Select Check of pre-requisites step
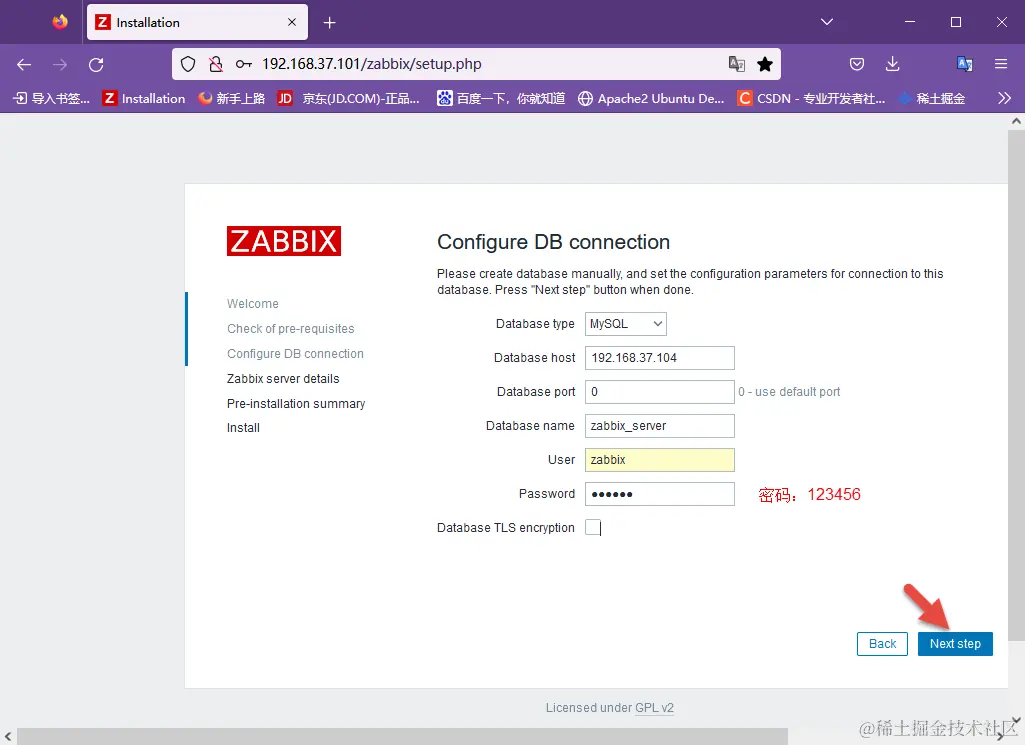The height and width of the screenshot is (745, 1025). (291, 329)
